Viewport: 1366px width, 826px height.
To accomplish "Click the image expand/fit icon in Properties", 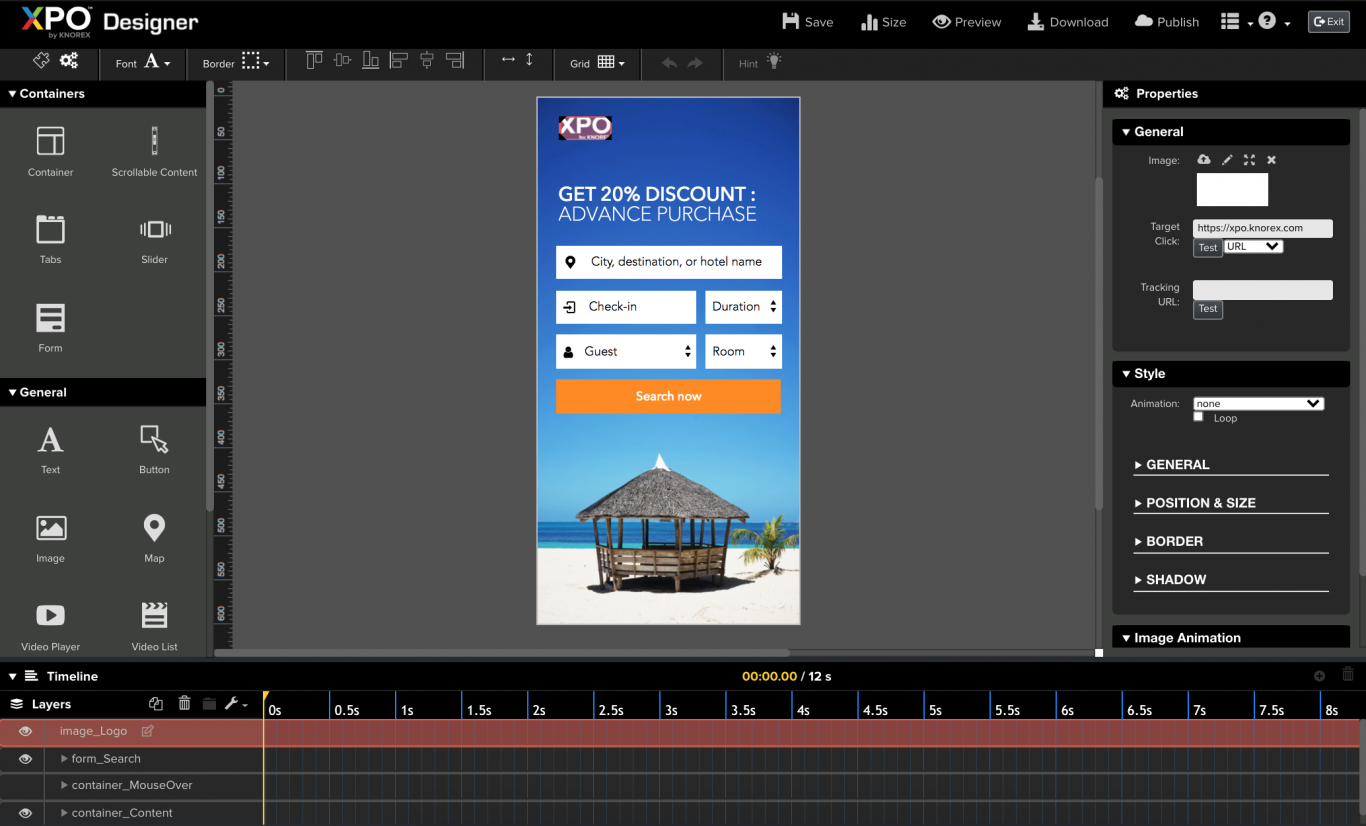I will (1249, 160).
